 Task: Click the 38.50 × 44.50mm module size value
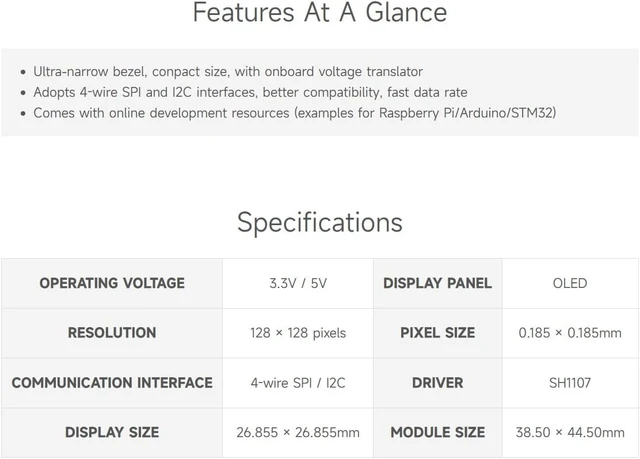point(570,432)
